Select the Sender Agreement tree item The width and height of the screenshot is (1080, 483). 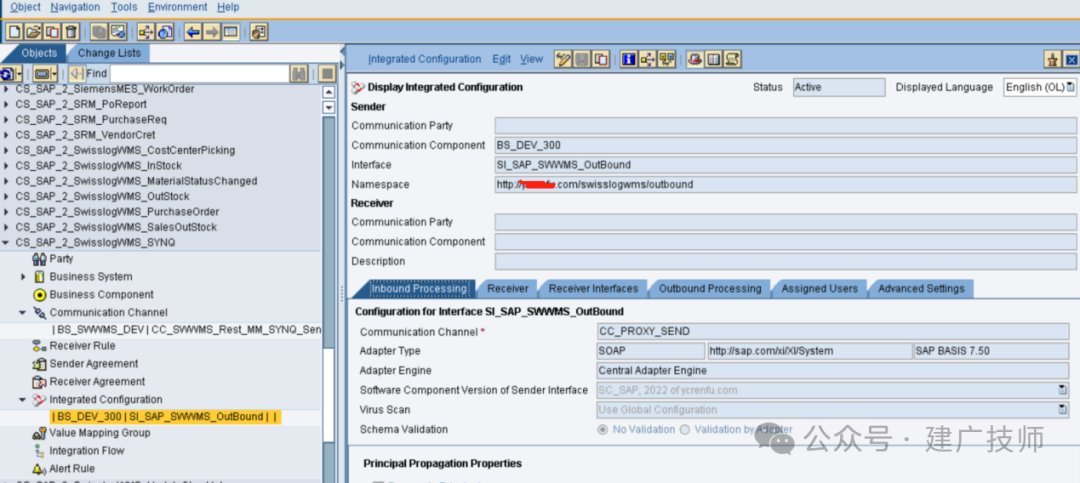point(94,364)
